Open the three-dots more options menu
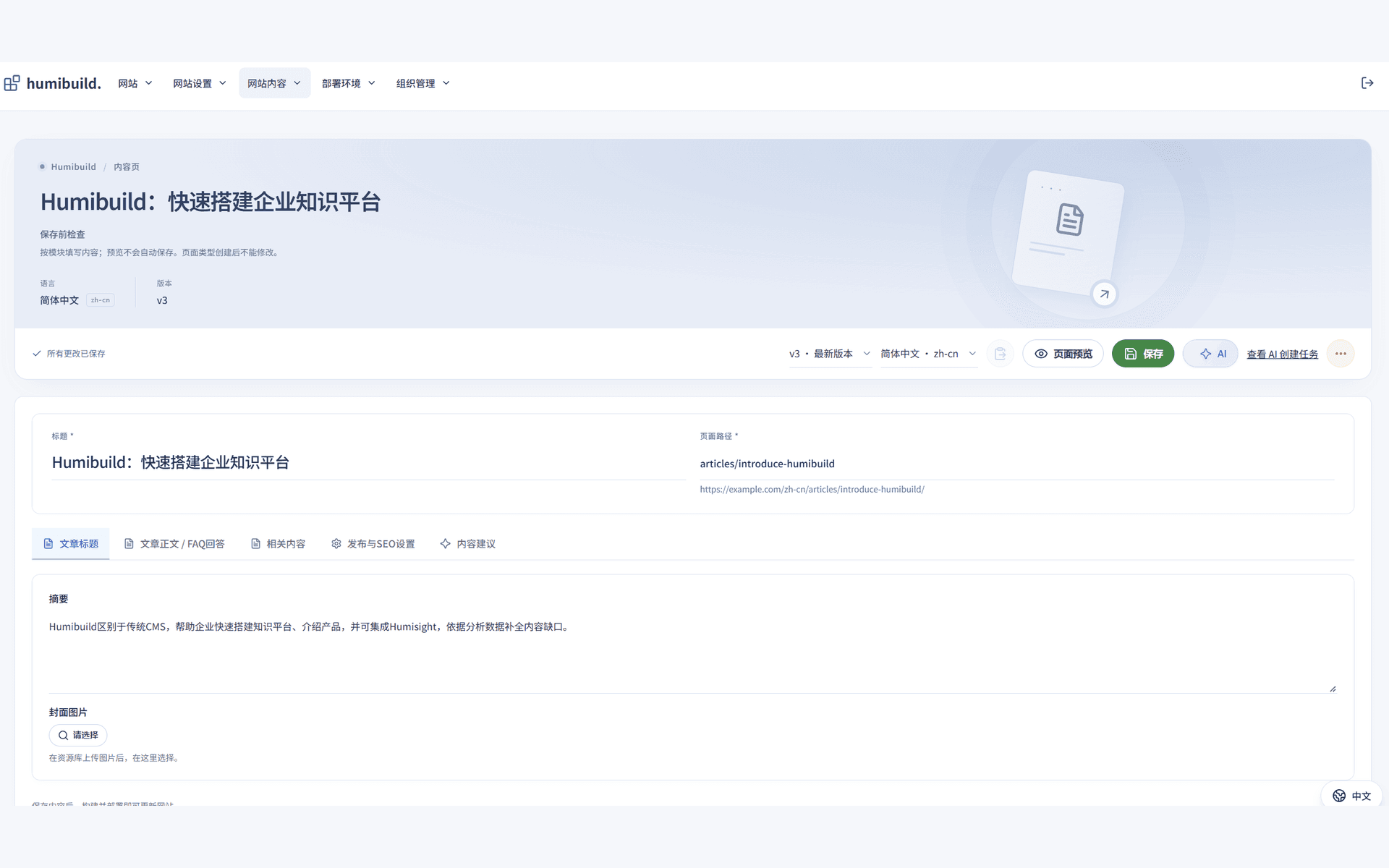The image size is (1389, 868). pyautogui.click(x=1341, y=354)
